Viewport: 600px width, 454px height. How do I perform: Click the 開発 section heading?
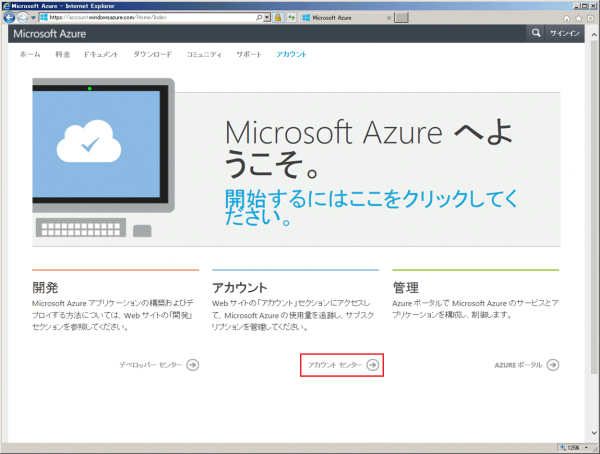point(45,287)
